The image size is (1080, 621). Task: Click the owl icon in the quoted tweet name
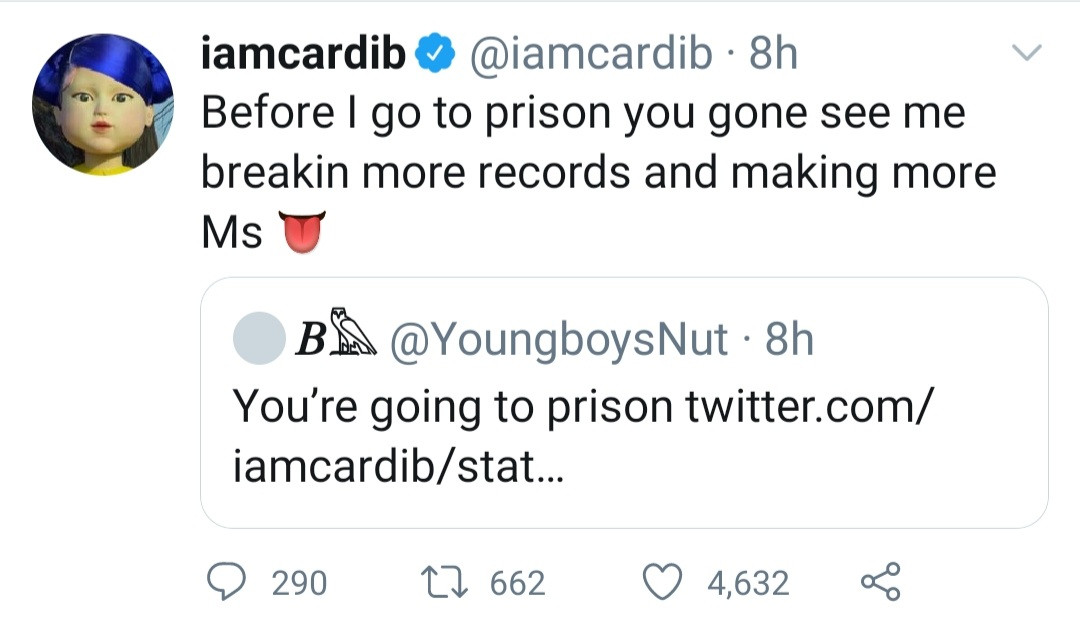coord(352,337)
